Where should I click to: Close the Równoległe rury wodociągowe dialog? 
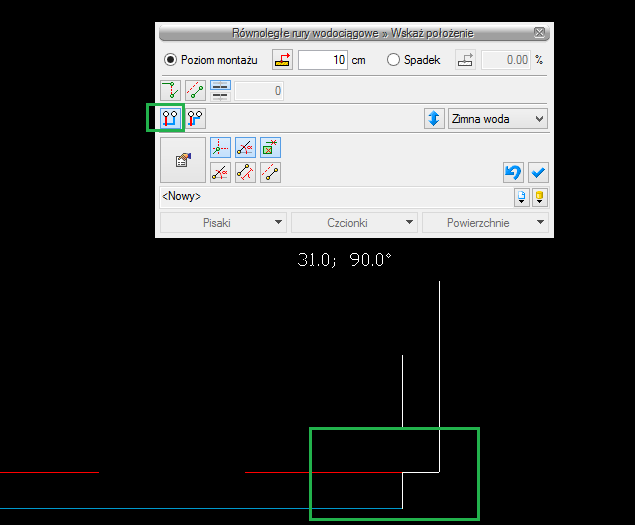[x=539, y=32]
